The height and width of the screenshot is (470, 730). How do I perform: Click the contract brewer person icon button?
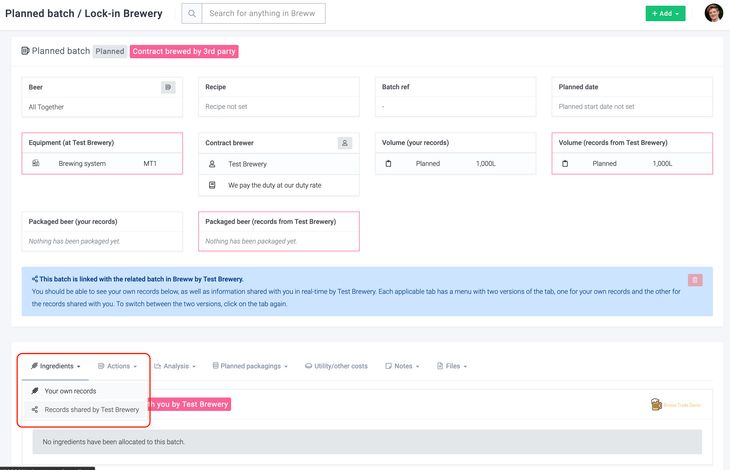345,143
